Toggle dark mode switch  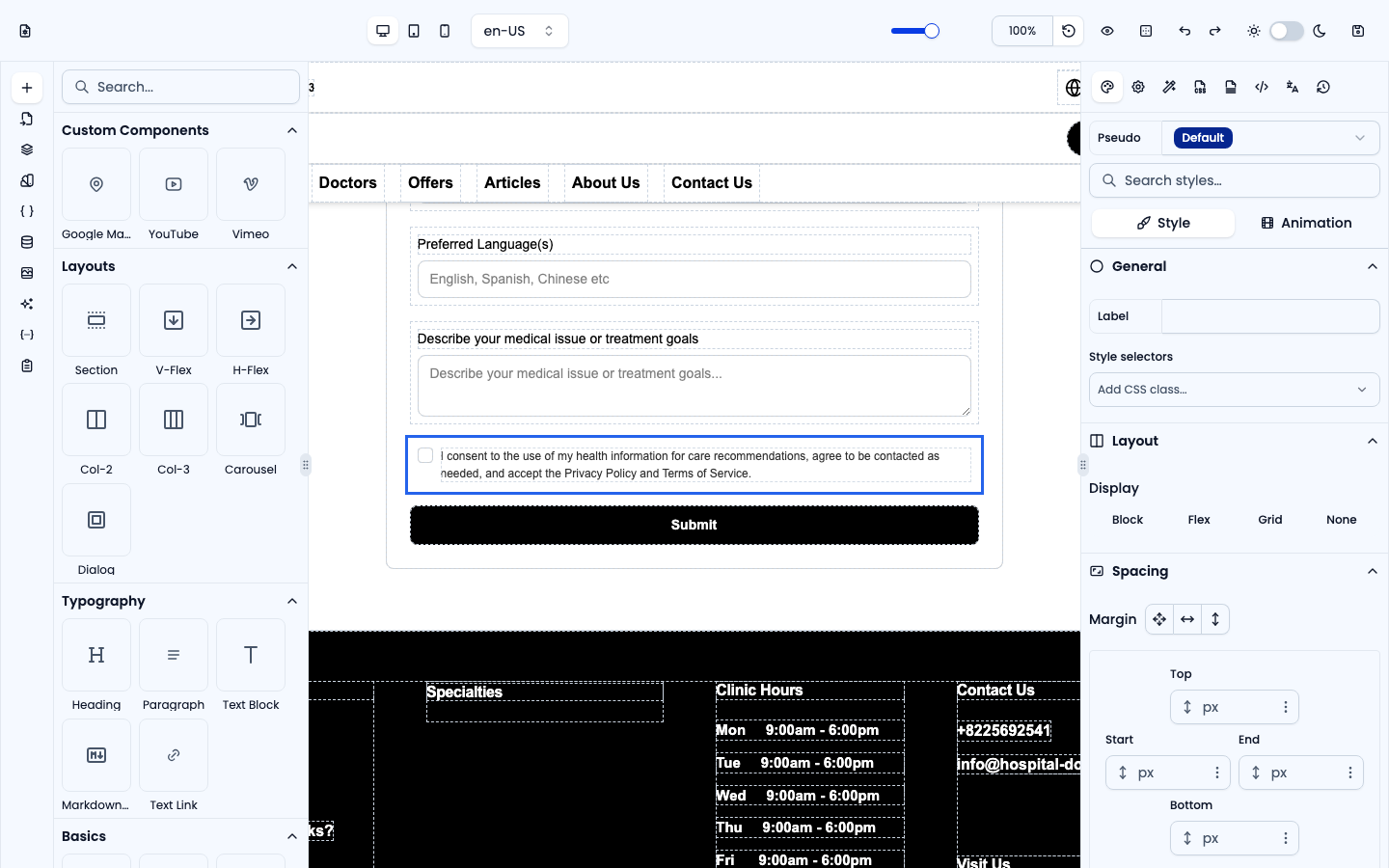[x=1287, y=31]
